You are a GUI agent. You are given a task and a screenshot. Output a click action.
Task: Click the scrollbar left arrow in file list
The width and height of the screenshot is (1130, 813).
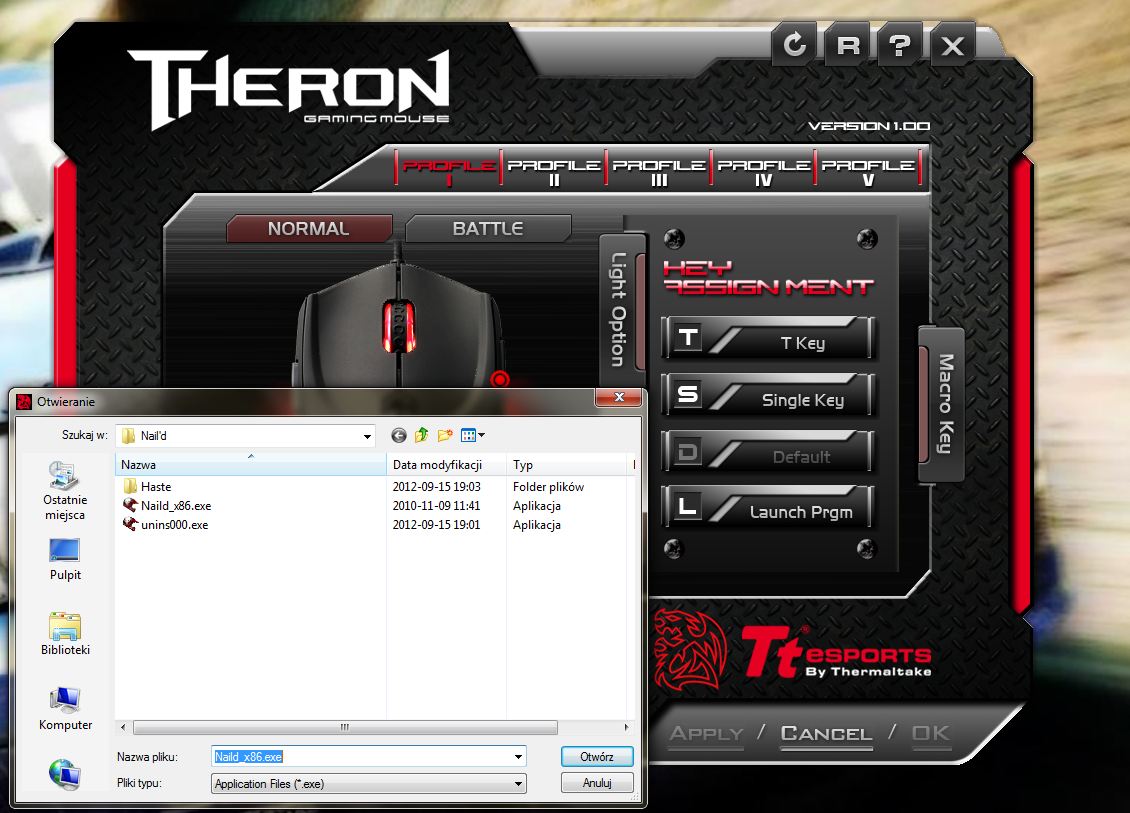pos(123,727)
